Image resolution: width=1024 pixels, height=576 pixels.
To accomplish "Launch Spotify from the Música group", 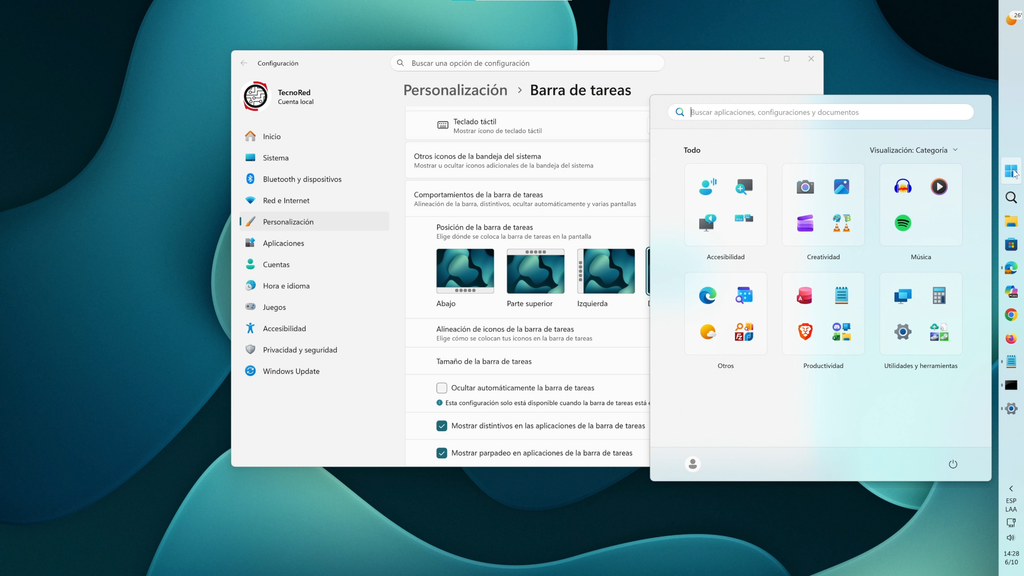I will (903, 223).
